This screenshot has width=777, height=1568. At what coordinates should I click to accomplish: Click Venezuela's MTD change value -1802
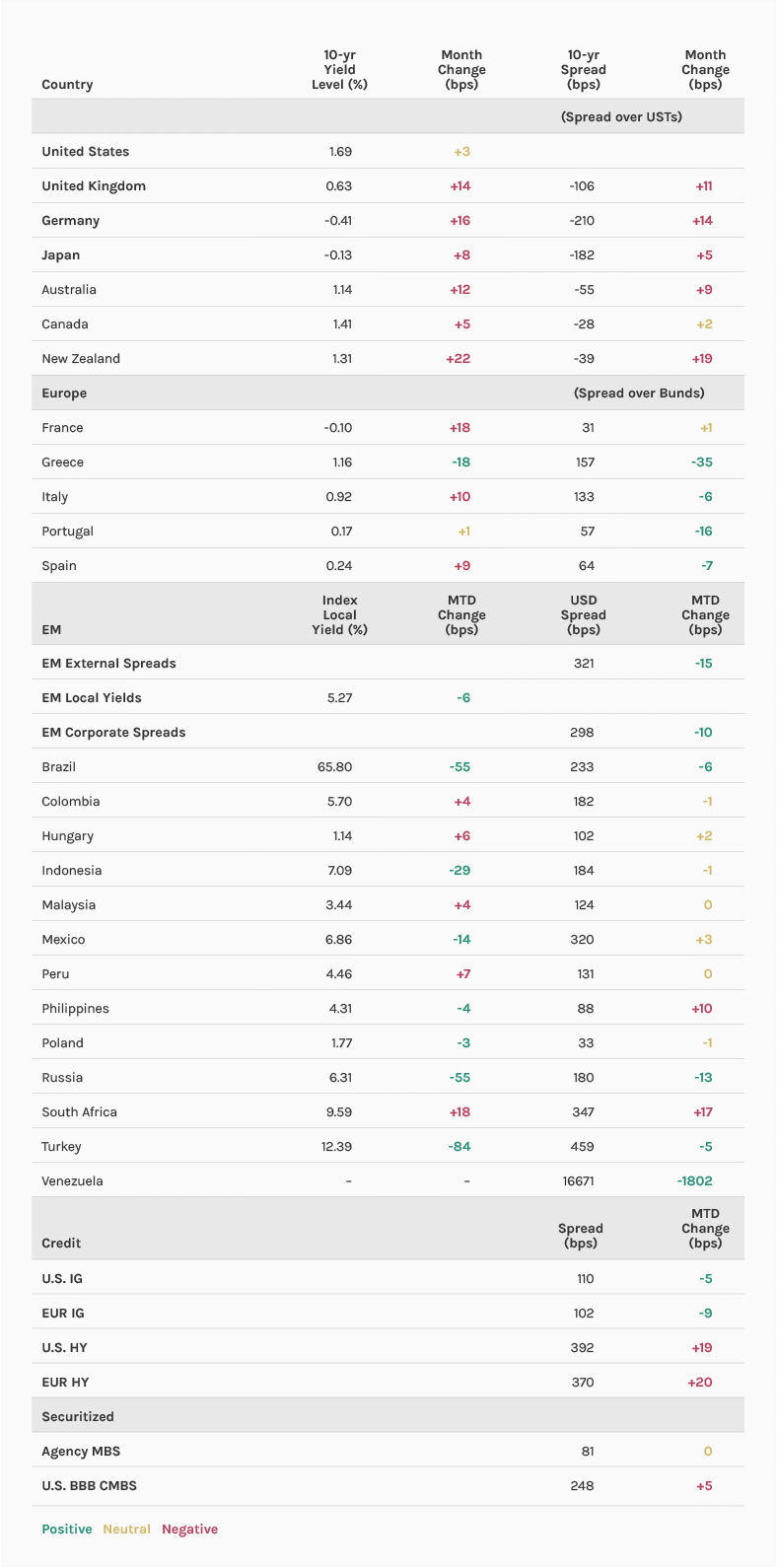click(x=694, y=1181)
